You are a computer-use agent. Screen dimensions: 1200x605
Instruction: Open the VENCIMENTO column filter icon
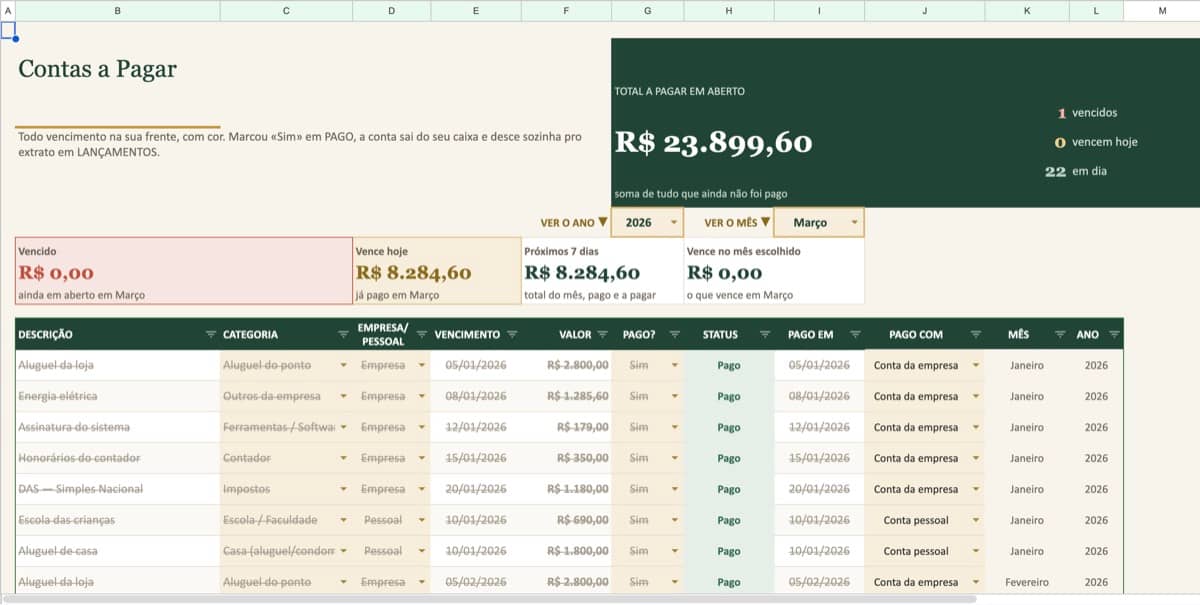[x=512, y=334]
